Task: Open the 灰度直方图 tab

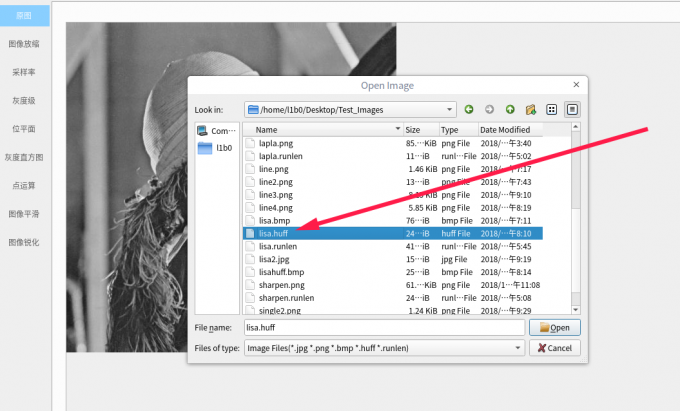Action: pyautogui.click(x=24, y=157)
